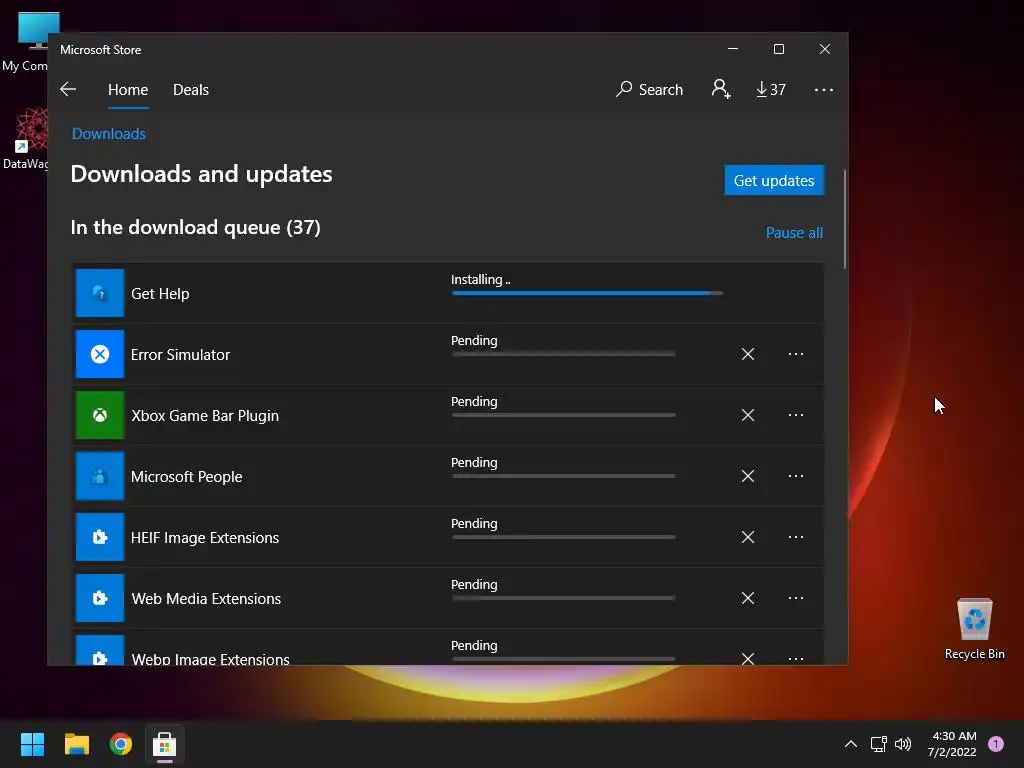This screenshot has height=768, width=1024.
Task: Open the clock showing 4:30 AM
Action: (952, 744)
